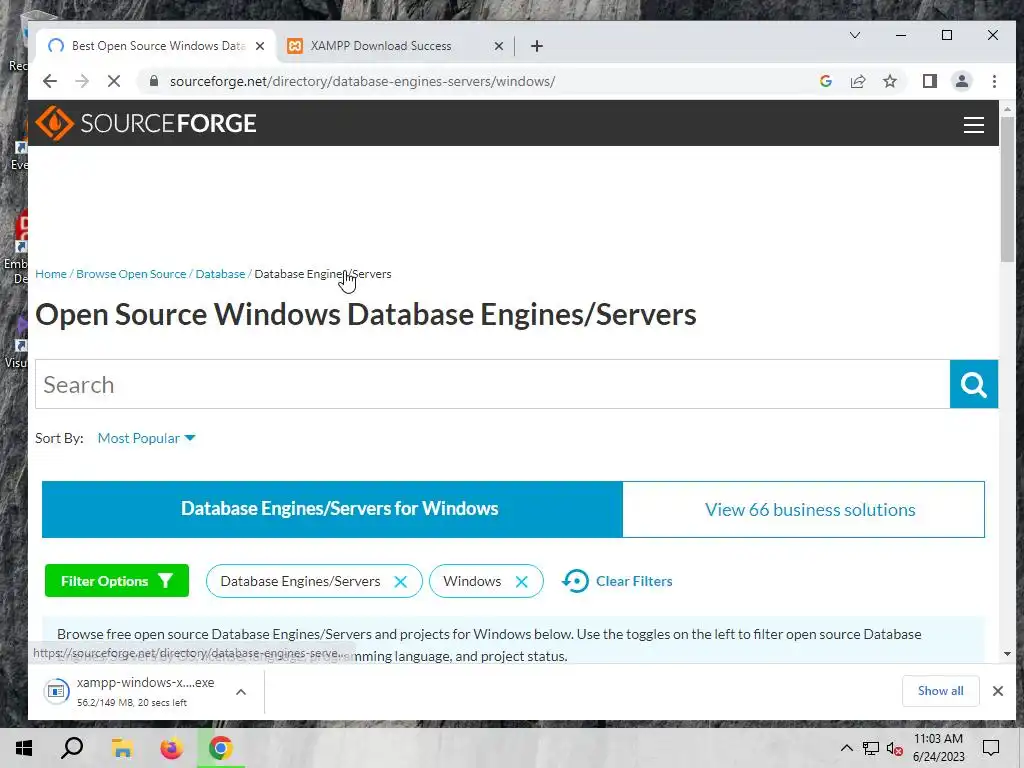Open Chrome profile avatar
The height and width of the screenshot is (768, 1024).
[962, 81]
